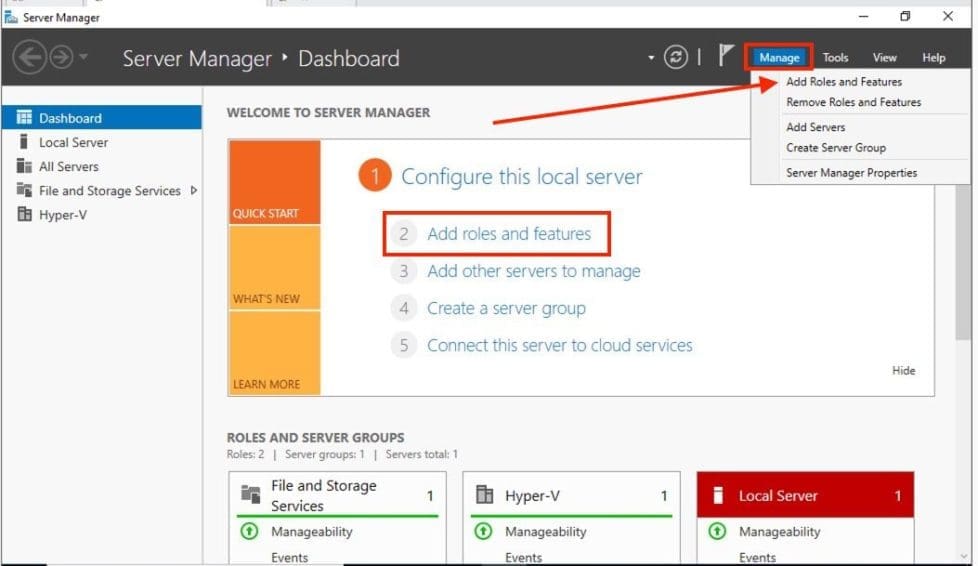Open navigation history dropdown arrow
The image size is (978, 566).
84,58
